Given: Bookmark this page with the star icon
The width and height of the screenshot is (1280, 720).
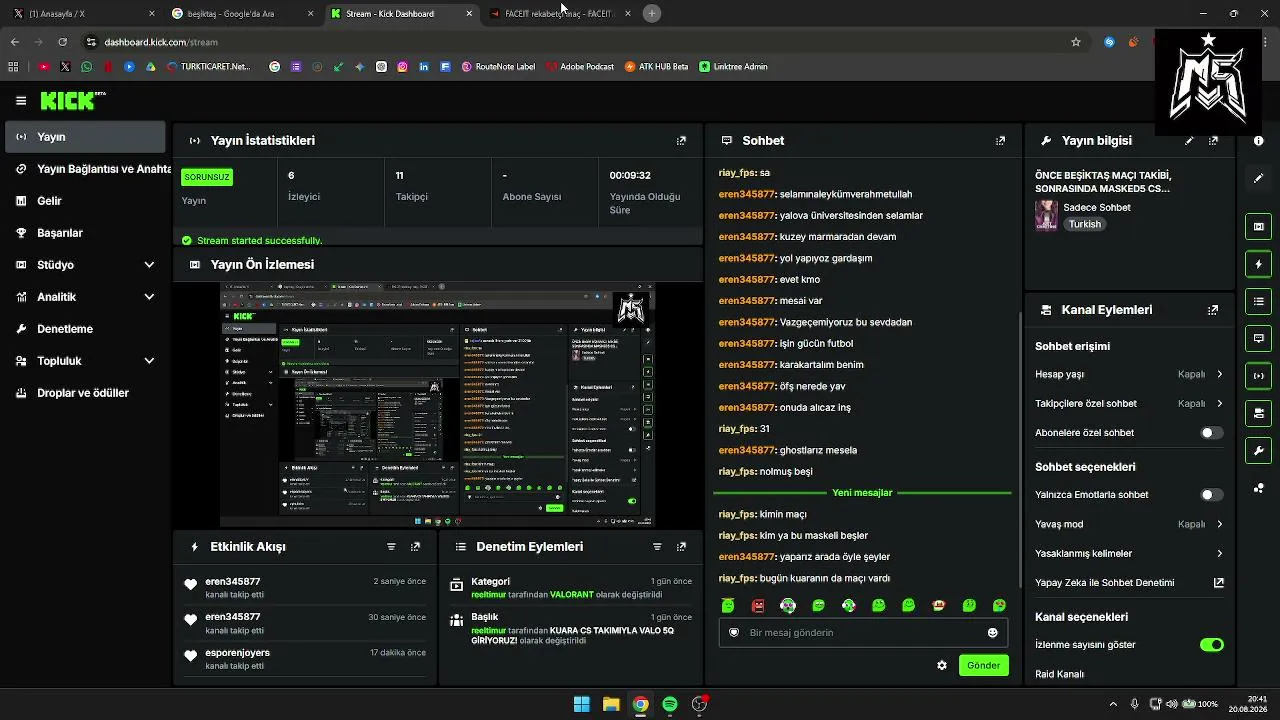Looking at the screenshot, I should click(1076, 42).
